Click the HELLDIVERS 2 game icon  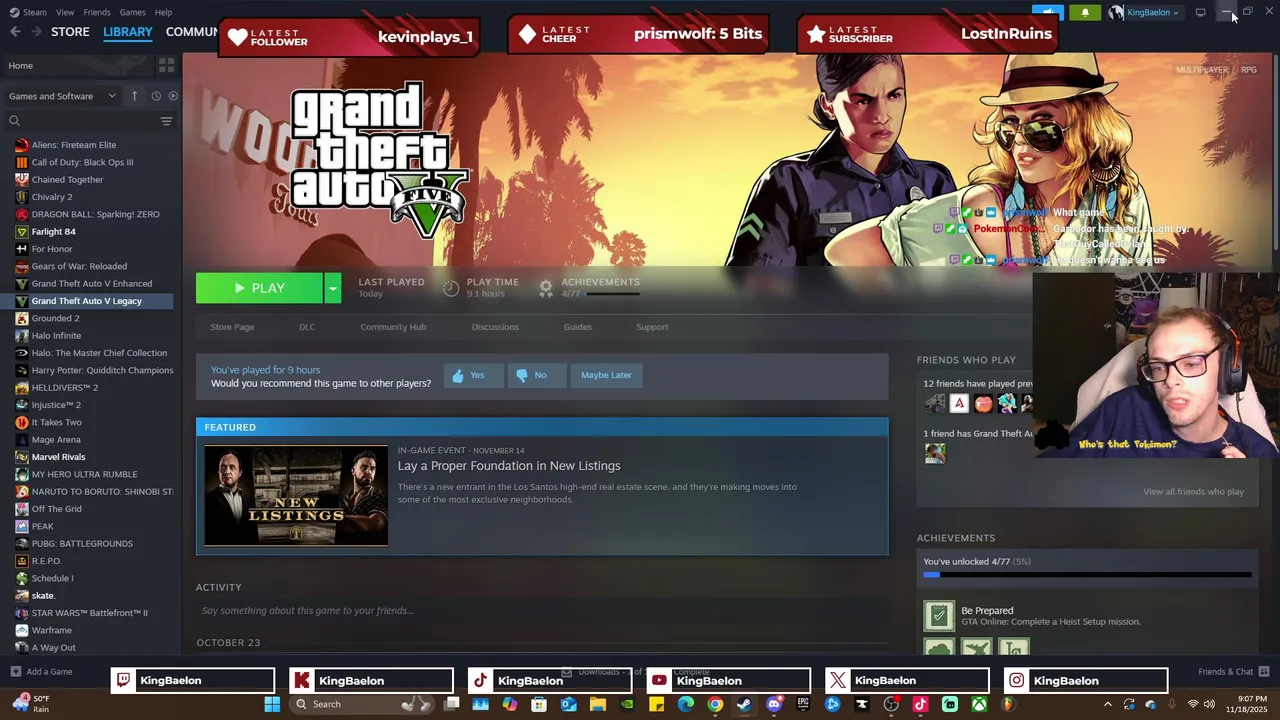22,388
